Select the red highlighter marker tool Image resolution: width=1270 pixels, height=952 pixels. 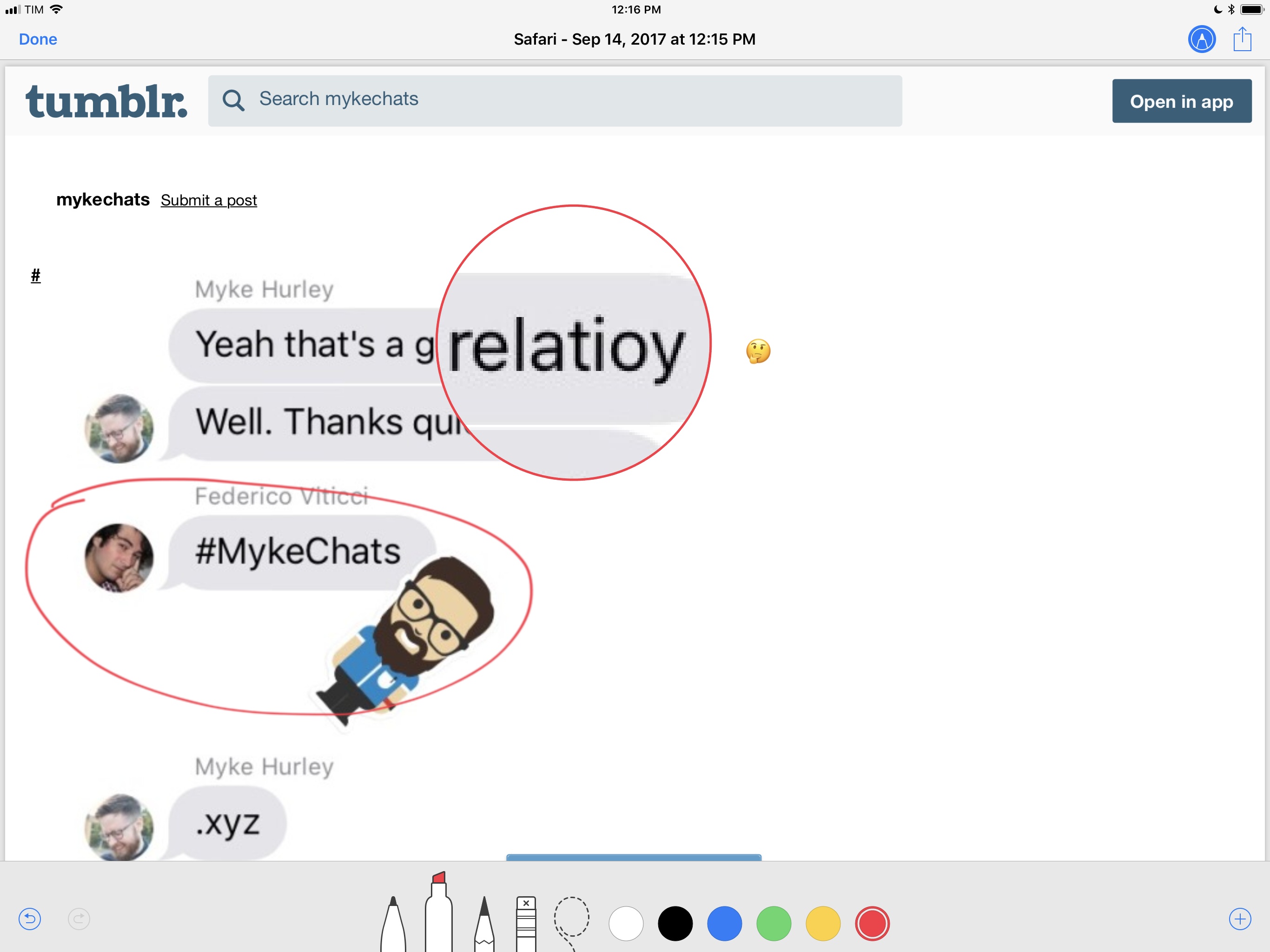439,912
